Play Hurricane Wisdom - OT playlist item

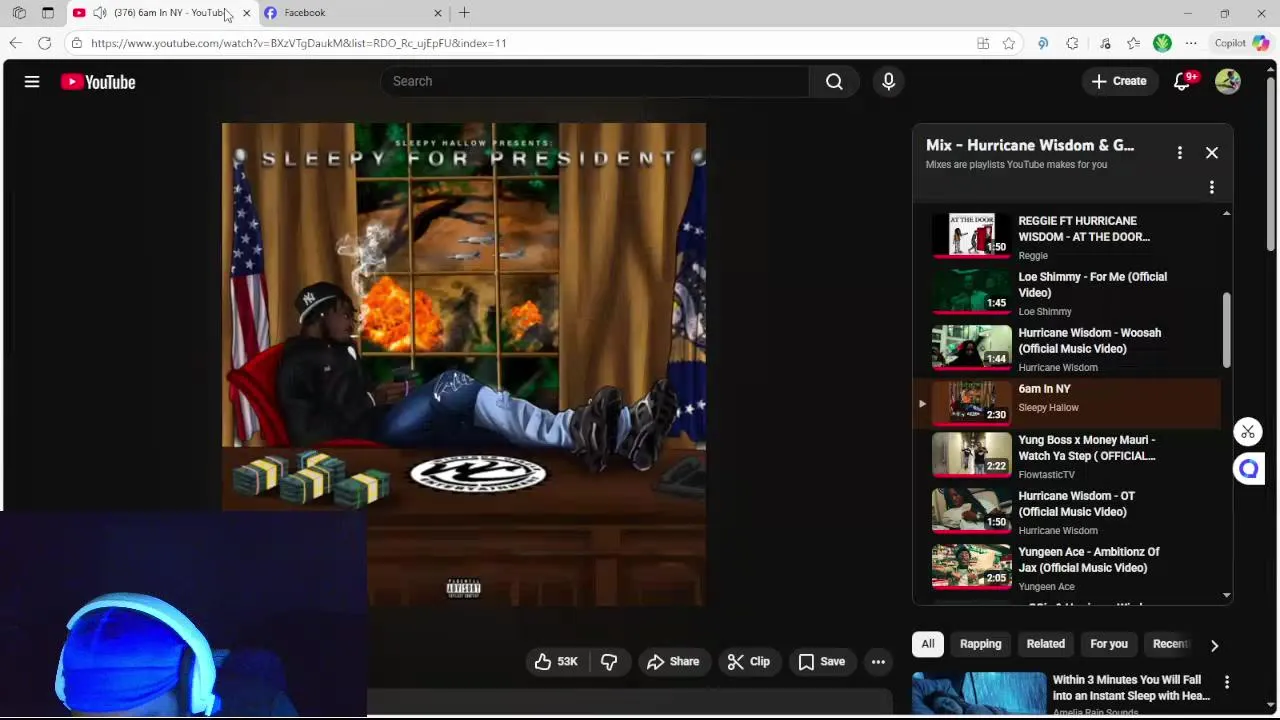(x=1066, y=512)
